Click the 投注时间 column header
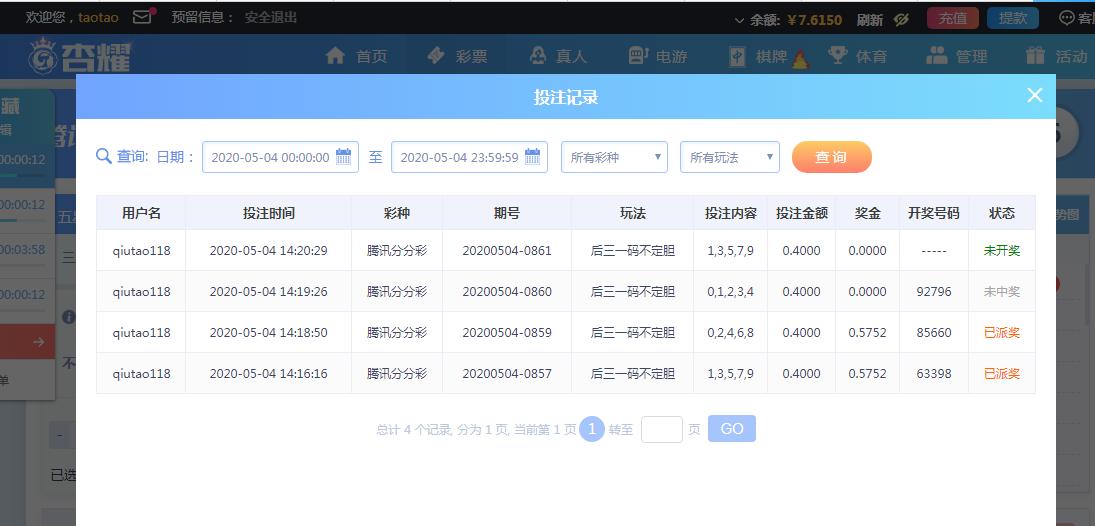Viewport: 1095px width, 526px height. [x=269, y=213]
